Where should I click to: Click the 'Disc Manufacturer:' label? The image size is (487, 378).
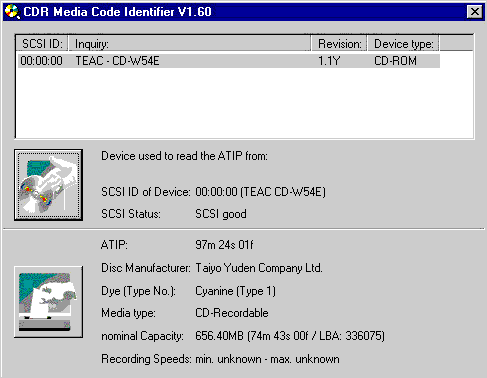tap(146, 268)
